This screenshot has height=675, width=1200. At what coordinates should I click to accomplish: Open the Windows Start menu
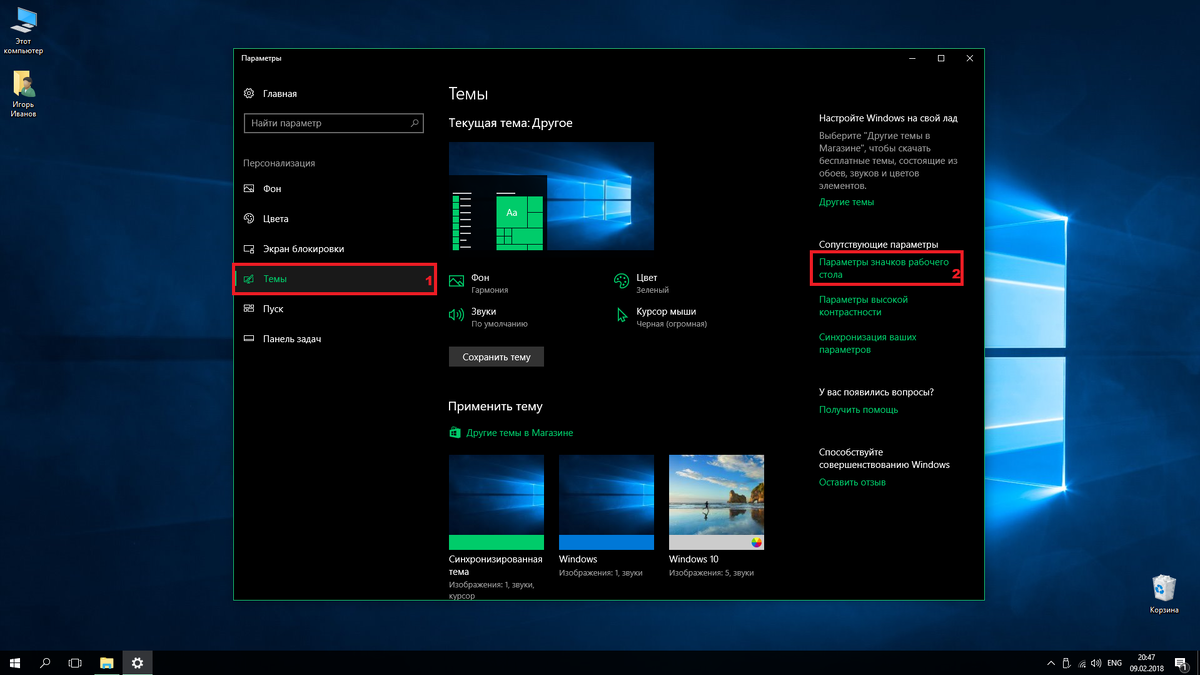[x=15, y=662]
